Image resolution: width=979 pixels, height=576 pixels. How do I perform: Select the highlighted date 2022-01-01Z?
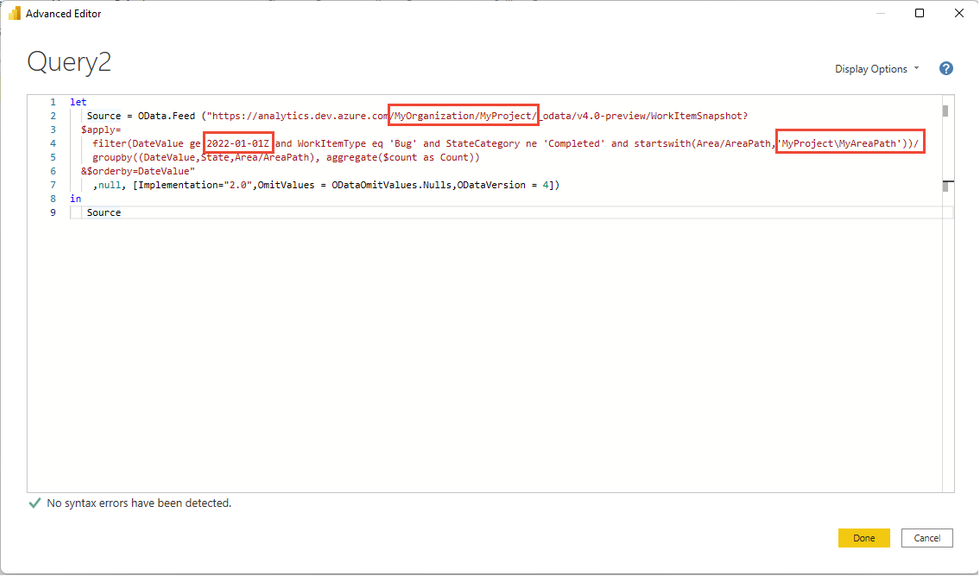pyautogui.click(x=238, y=142)
